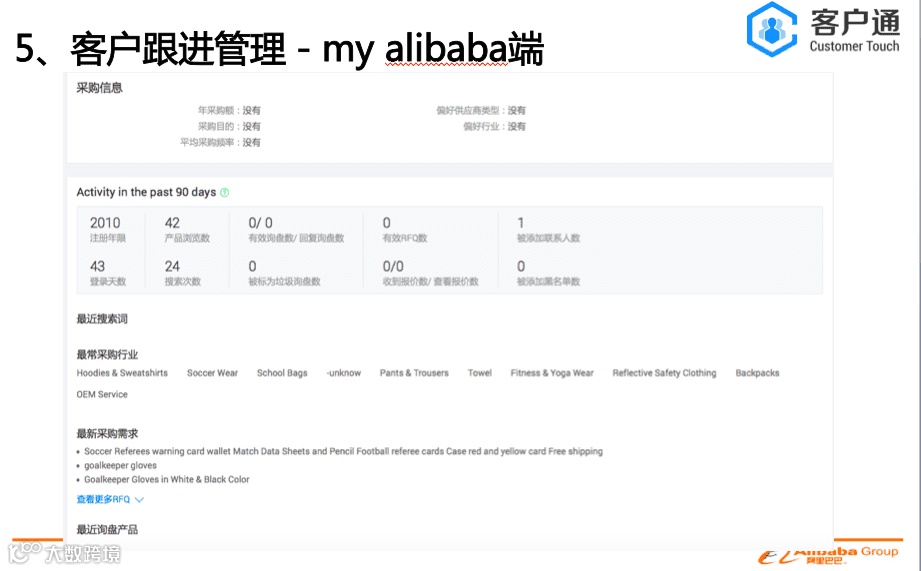Select Soccer Wear industry tag
Image resolution: width=921 pixels, height=571 pixels.
[212, 373]
